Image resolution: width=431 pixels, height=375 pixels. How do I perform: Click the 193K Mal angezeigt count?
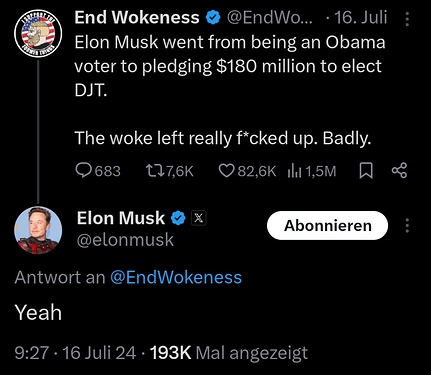coord(229,353)
